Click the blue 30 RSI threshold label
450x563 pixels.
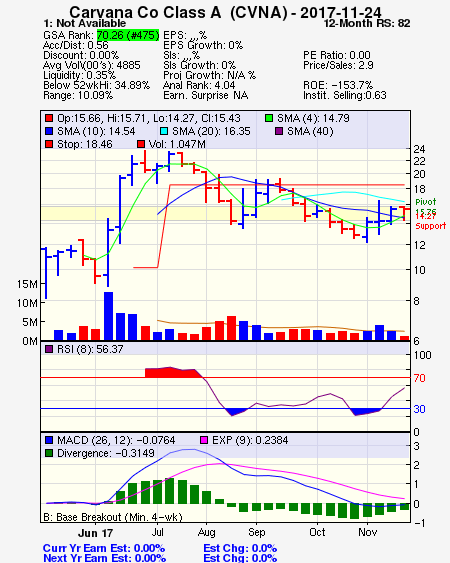tap(419, 409)
